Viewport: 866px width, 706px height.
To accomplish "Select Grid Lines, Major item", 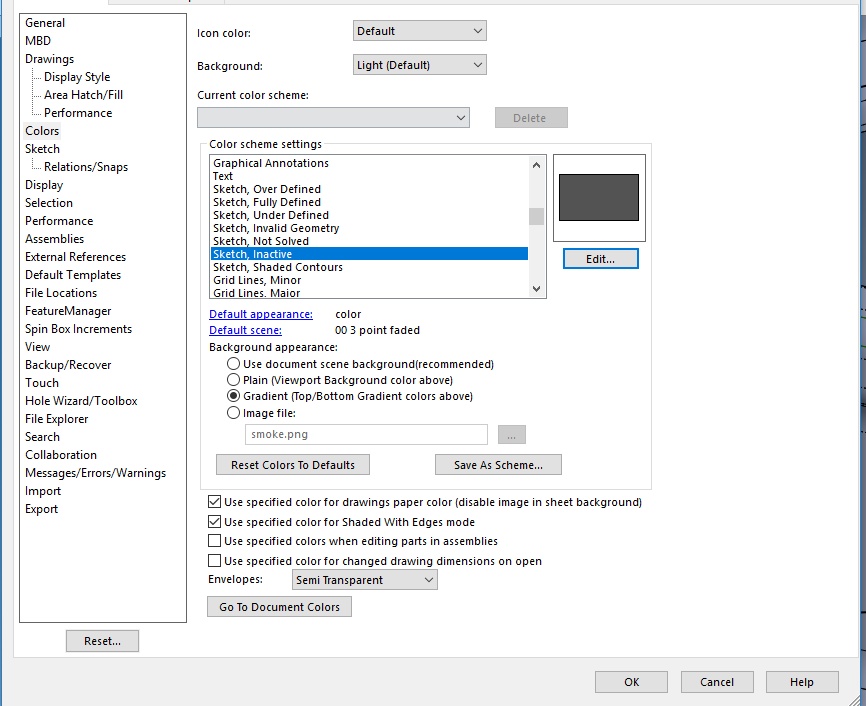I will pos(369,293).
